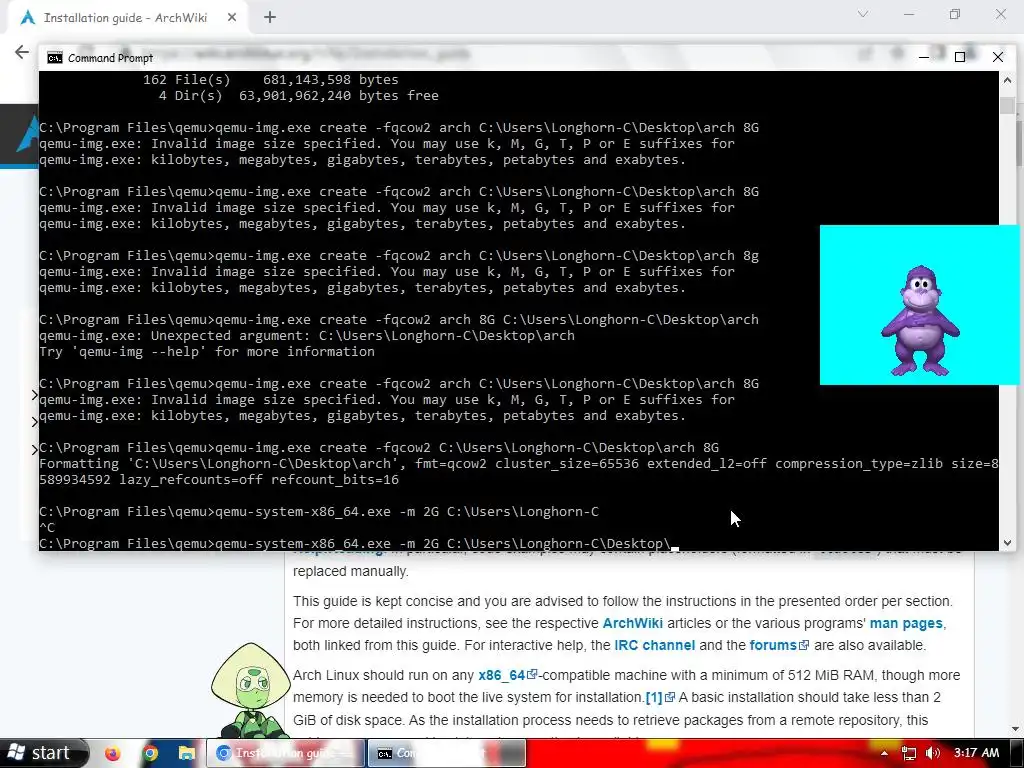Click the Command Prompt title text

[x=110, y=58]
